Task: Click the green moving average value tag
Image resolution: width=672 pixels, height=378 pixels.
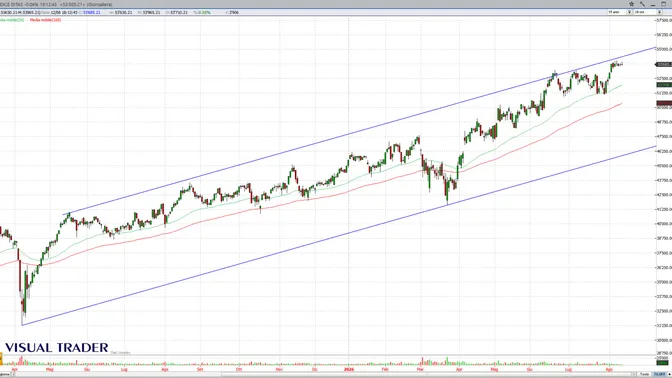Action: point(664,85)
